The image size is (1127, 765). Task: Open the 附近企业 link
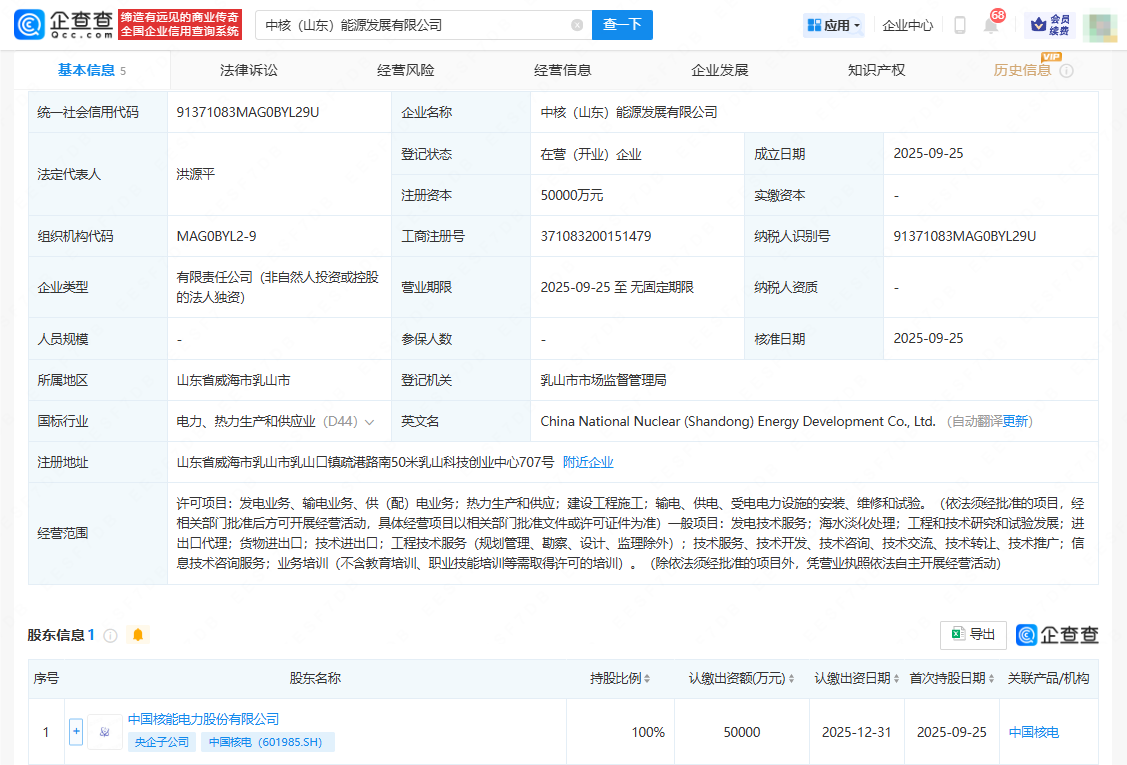click(588, 462)
